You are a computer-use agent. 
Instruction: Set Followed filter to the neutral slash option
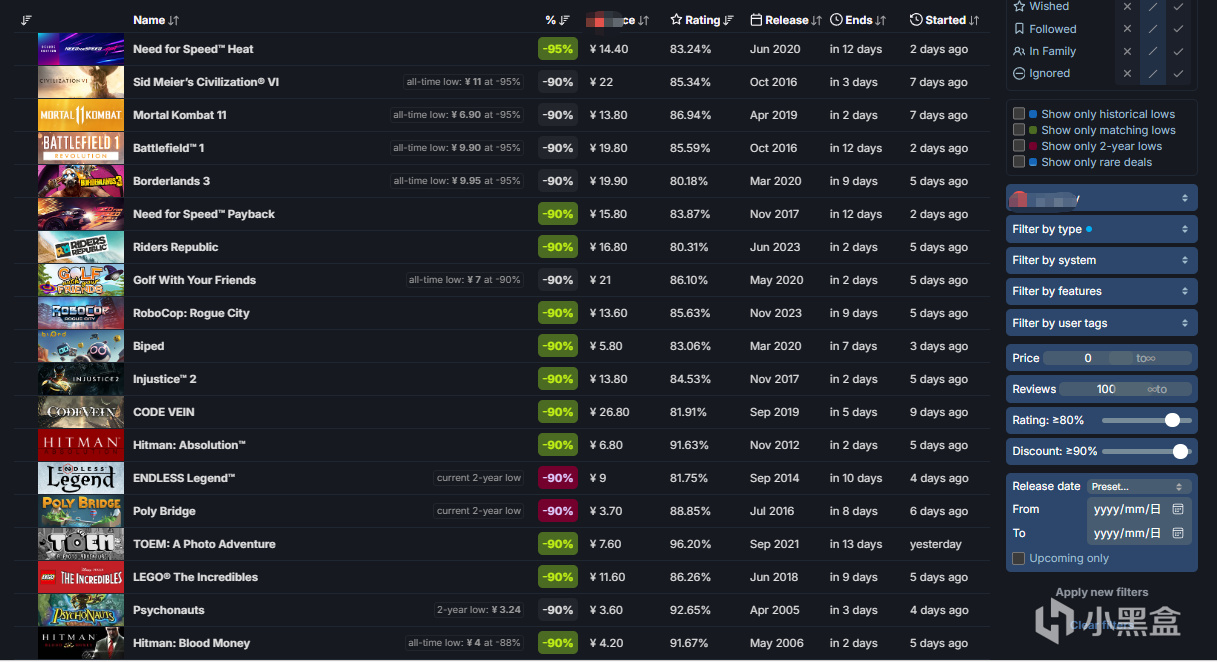1153,29
